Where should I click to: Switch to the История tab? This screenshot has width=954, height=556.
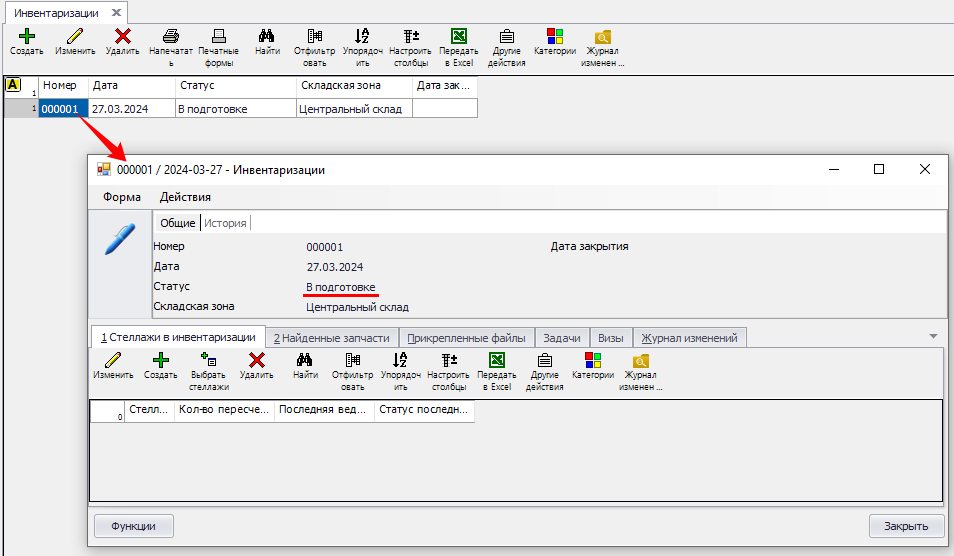(226, 223)
